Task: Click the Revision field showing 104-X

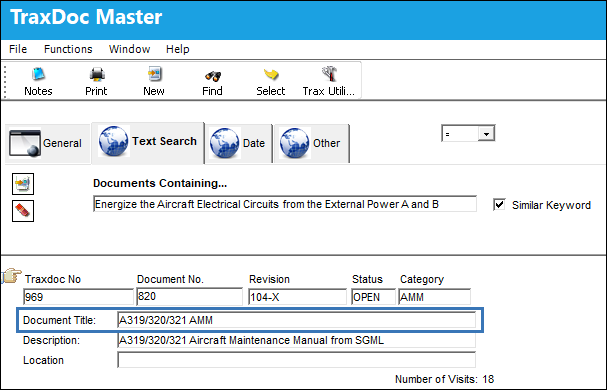Action: 297,297
